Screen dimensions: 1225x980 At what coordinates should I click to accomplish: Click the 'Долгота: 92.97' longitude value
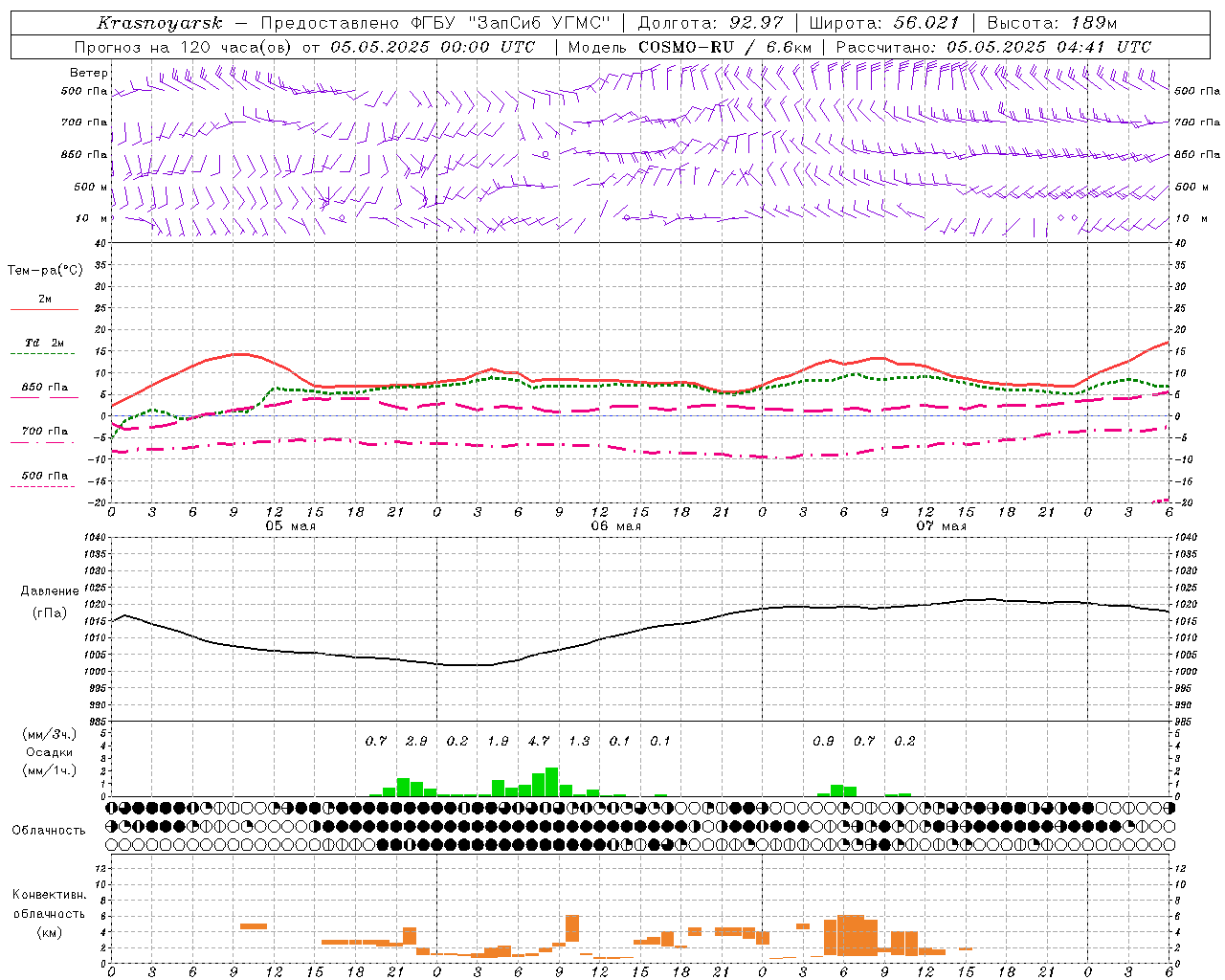tap(710, 23)
